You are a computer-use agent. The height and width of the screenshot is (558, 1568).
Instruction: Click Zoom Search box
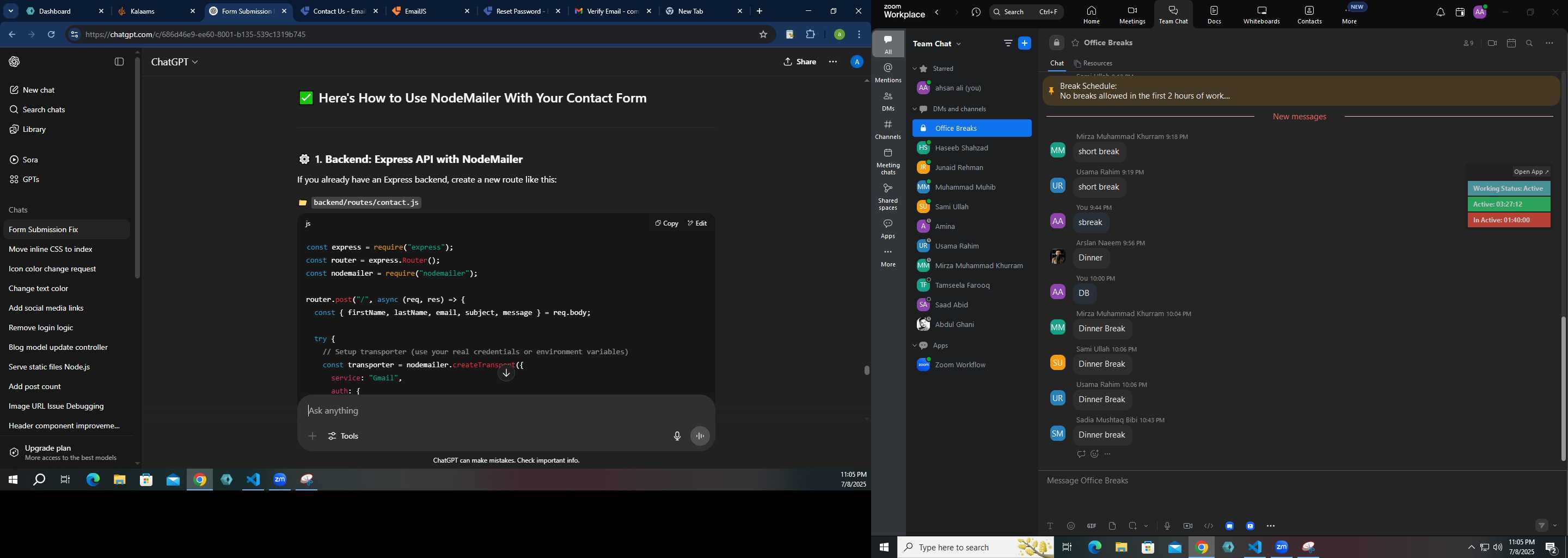(x=1026, y=11)
